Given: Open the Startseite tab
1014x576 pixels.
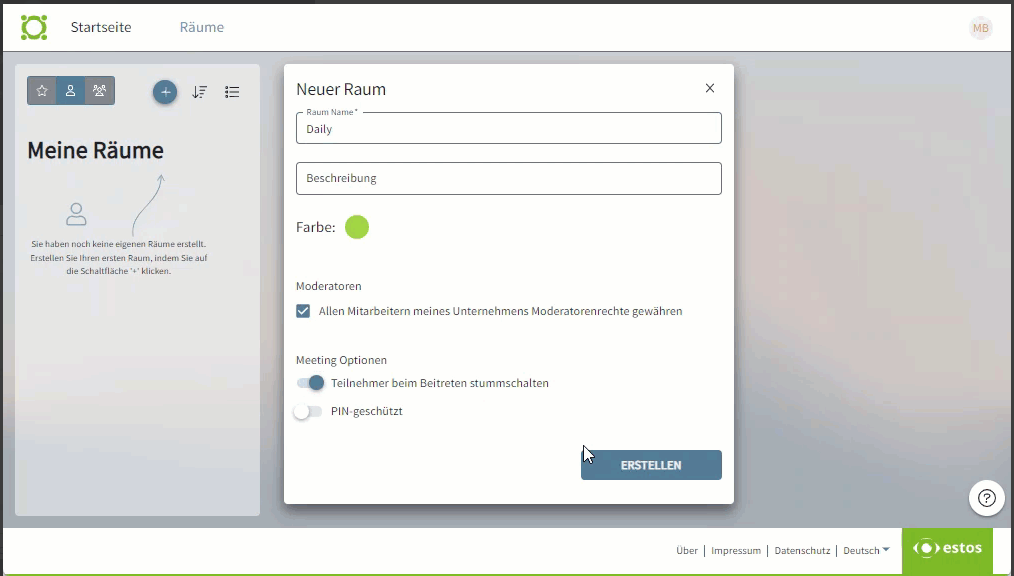Looking at the screenshot, I should [100, 27].
